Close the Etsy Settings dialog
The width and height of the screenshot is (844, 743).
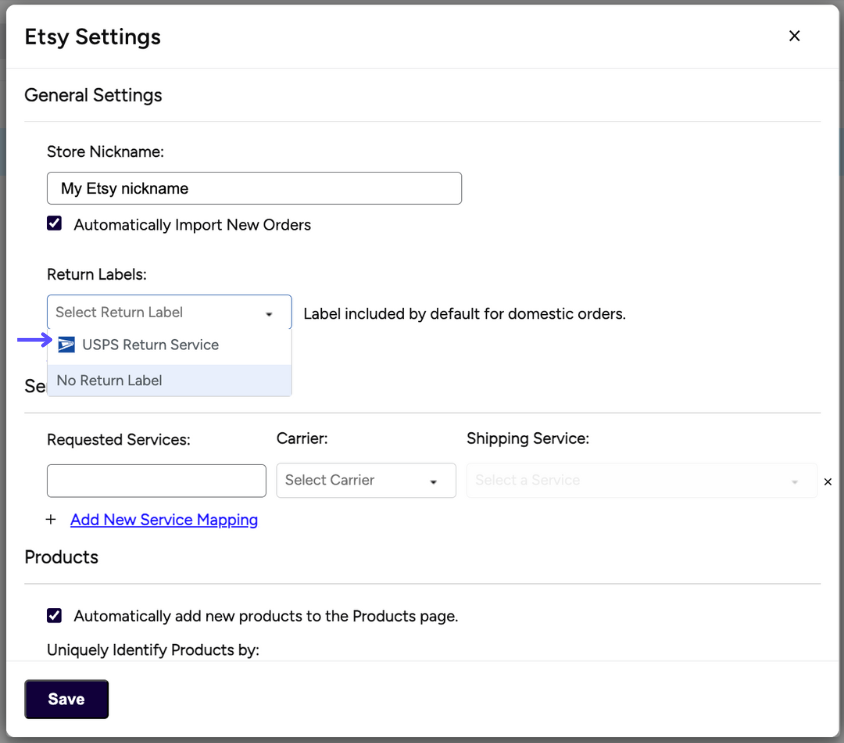(794, 36)
